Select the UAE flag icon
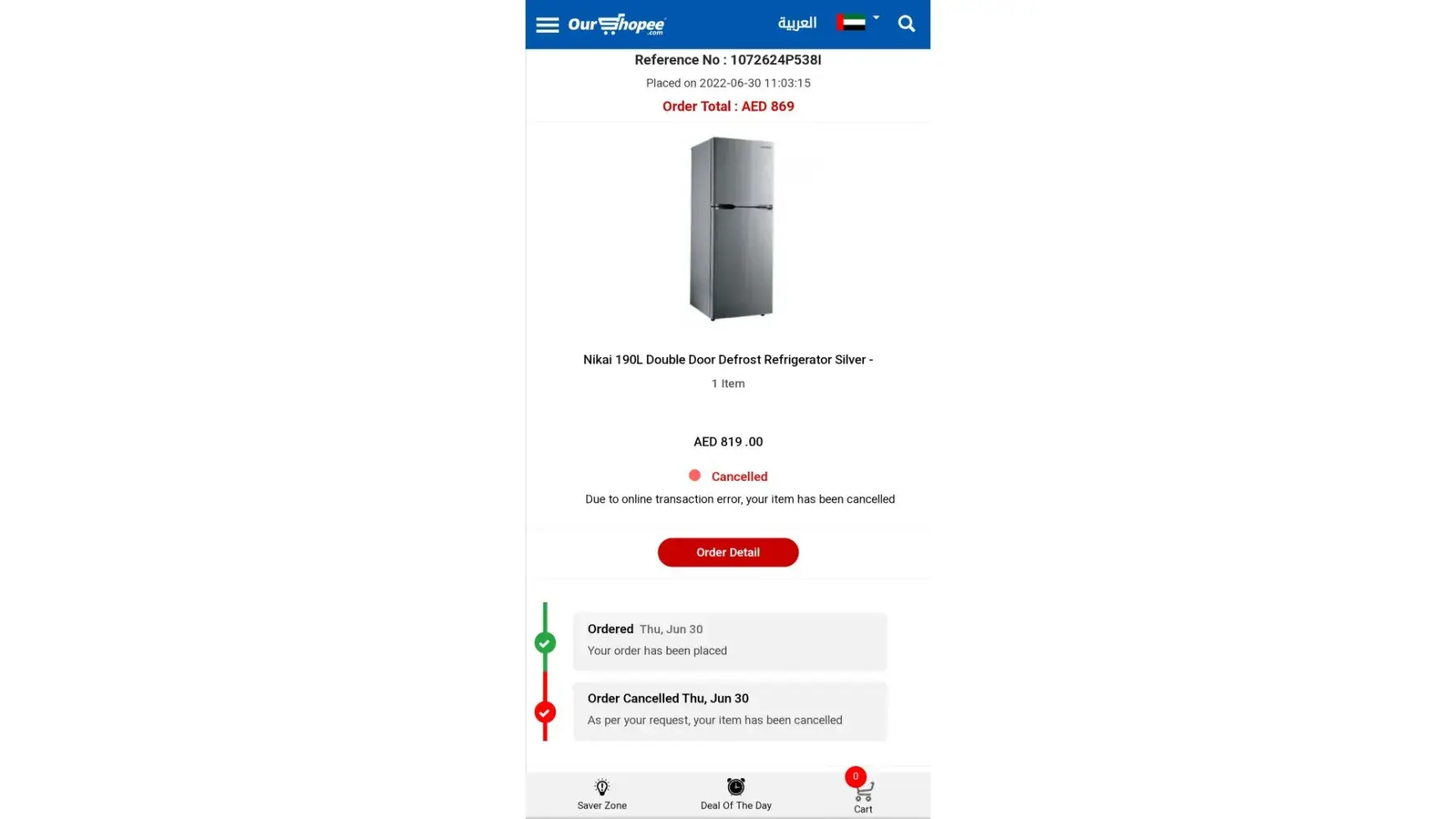The height and width of the screenshot is (819, 1456). [x=851, y=23]
